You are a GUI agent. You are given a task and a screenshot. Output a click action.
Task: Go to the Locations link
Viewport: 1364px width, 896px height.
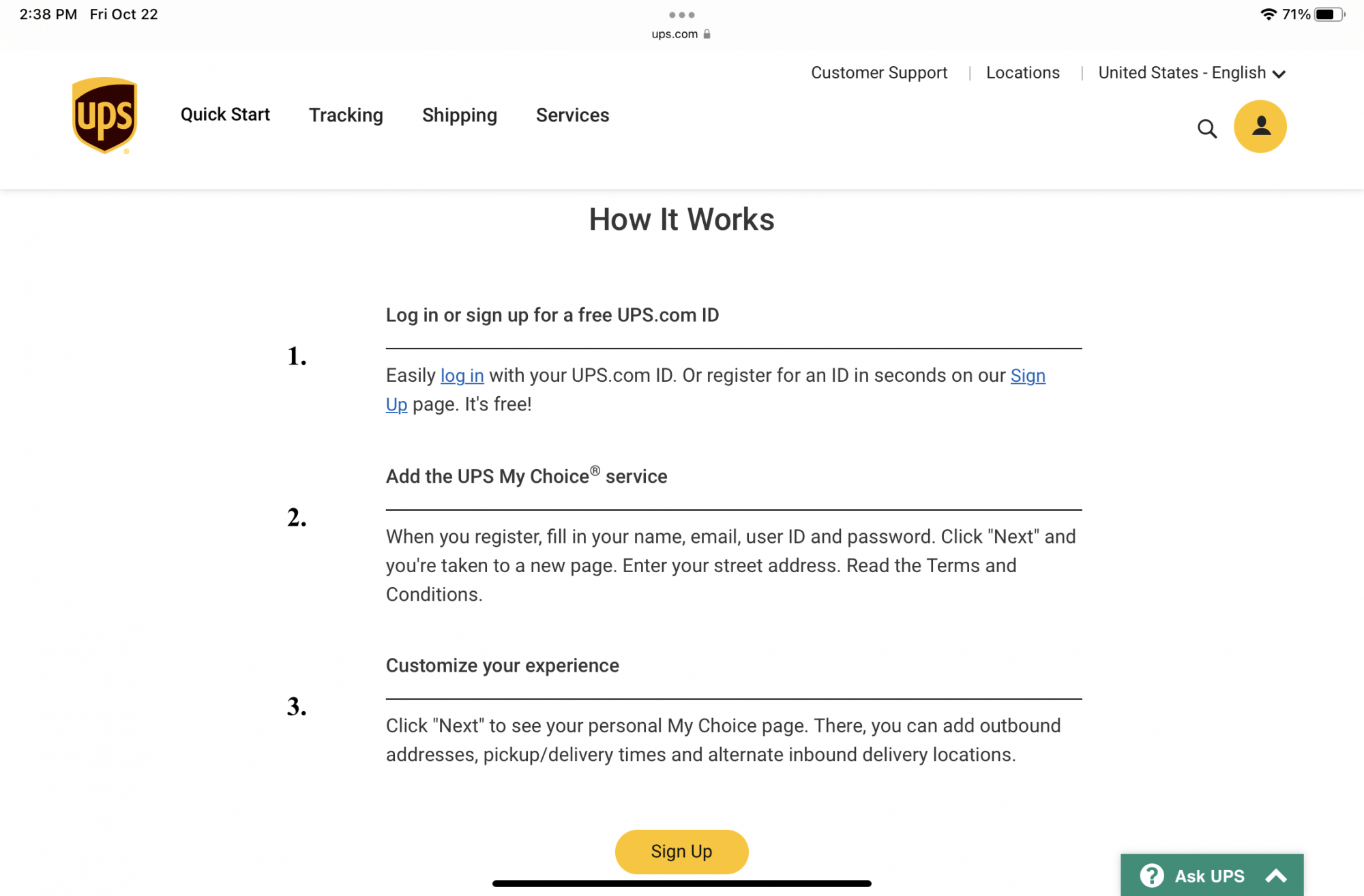[1022, 73]
